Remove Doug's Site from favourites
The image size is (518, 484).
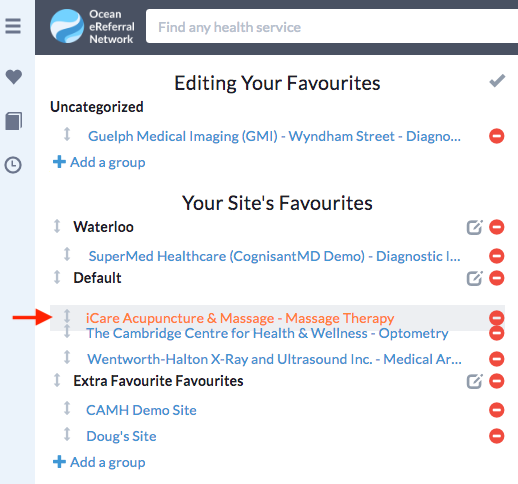496,436
